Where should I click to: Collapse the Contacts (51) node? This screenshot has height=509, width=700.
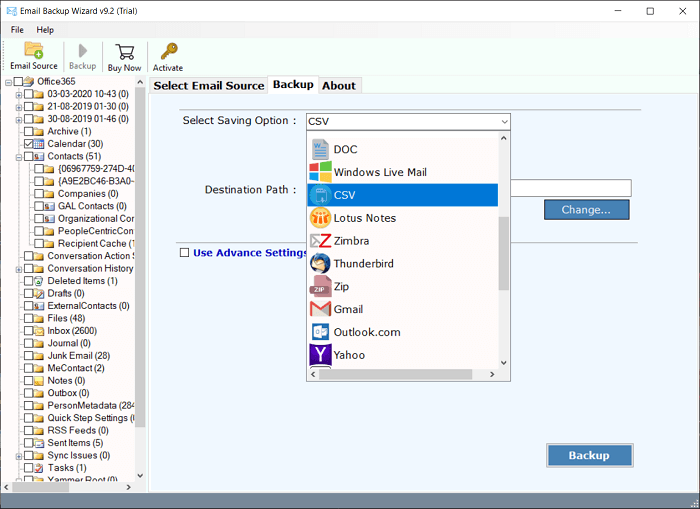[x=18, y=157]
